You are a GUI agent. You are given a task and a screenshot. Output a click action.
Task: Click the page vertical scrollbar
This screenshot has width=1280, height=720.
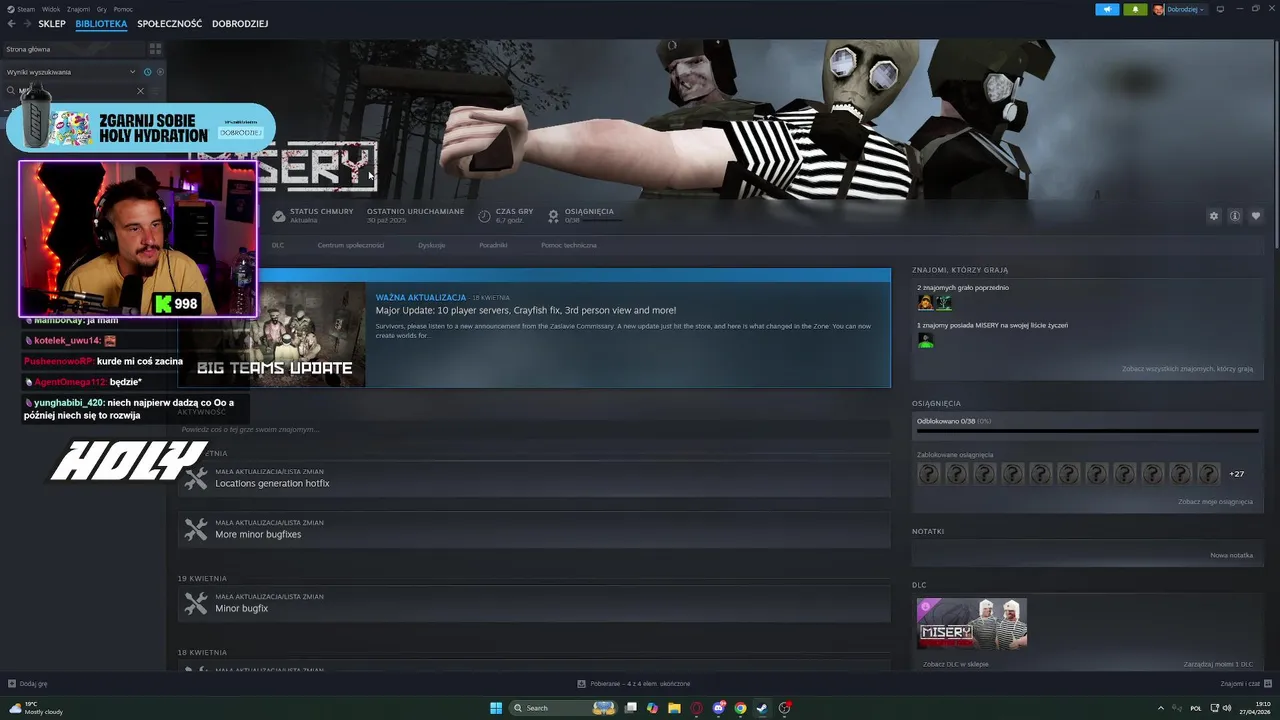(x=1275, y=142)
